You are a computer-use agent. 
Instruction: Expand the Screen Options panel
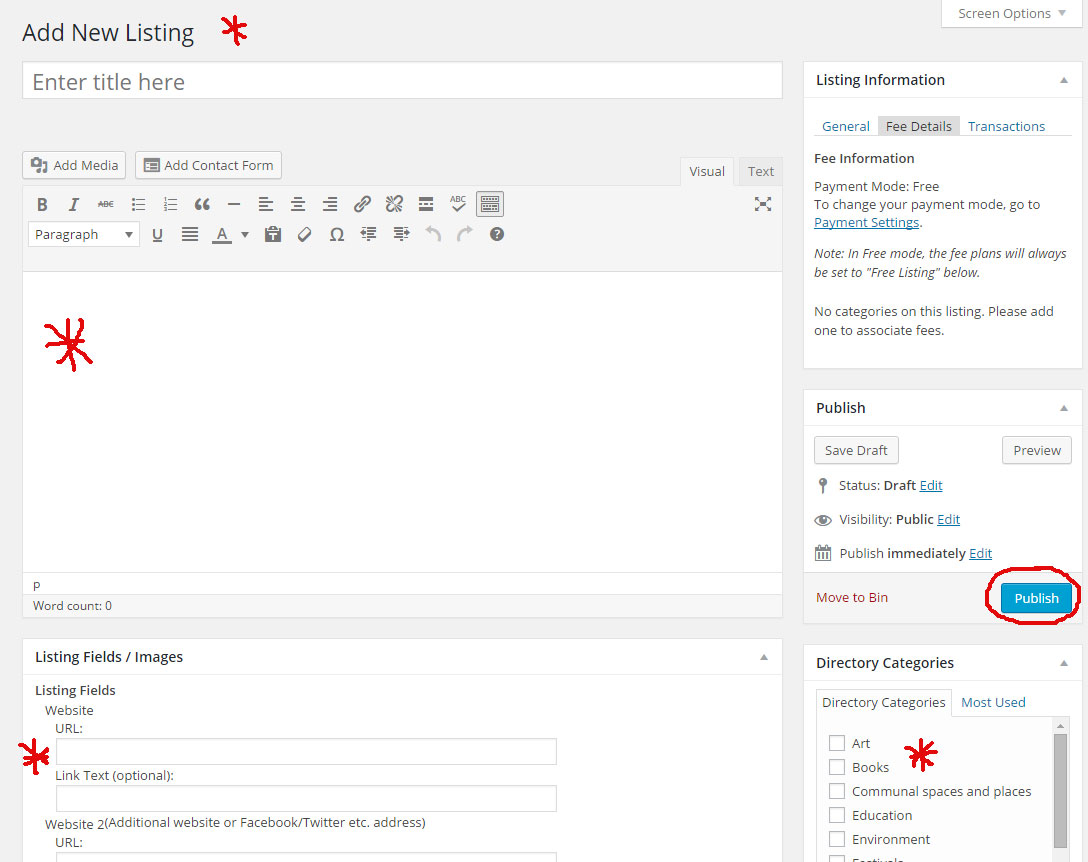[1011, 14]
